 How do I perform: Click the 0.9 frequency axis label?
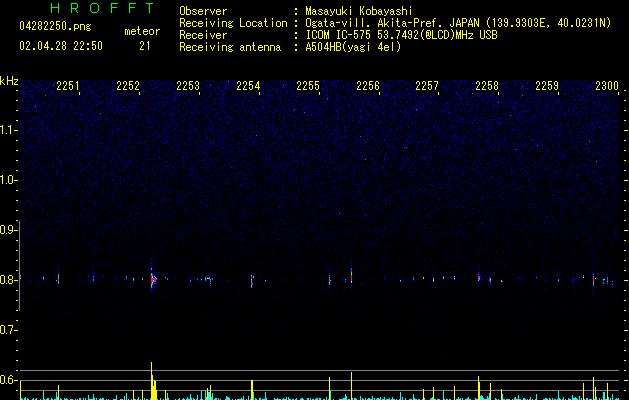pos(8,230)
